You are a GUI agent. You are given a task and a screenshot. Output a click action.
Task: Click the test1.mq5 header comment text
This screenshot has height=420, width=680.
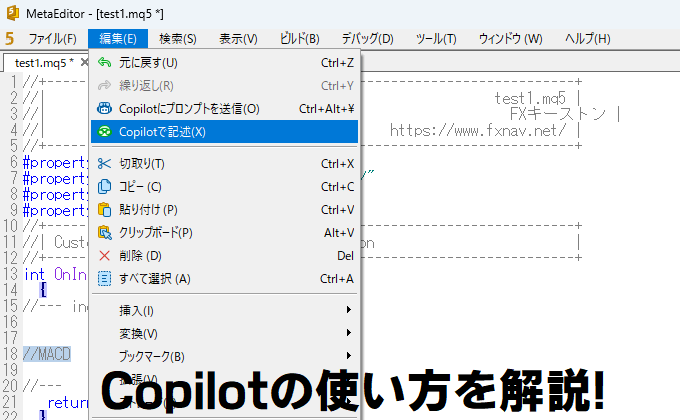(530, 98)
